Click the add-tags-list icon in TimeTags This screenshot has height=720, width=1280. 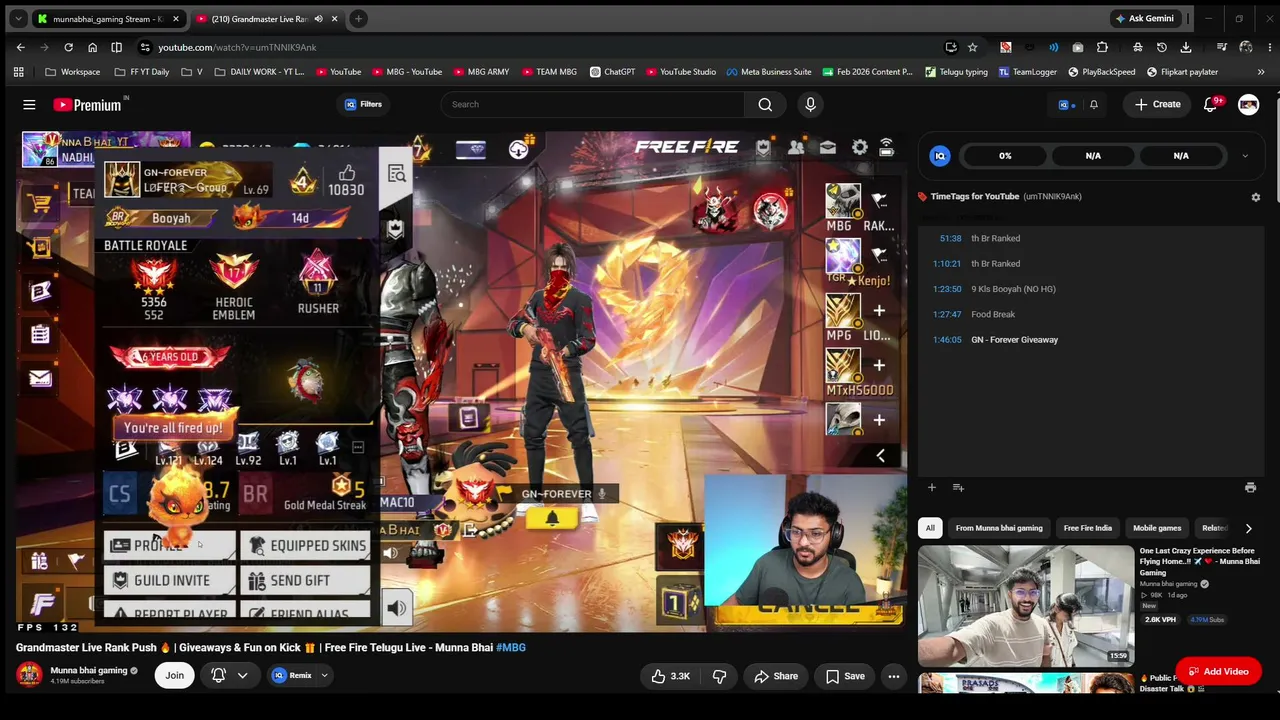pos(958,488)
